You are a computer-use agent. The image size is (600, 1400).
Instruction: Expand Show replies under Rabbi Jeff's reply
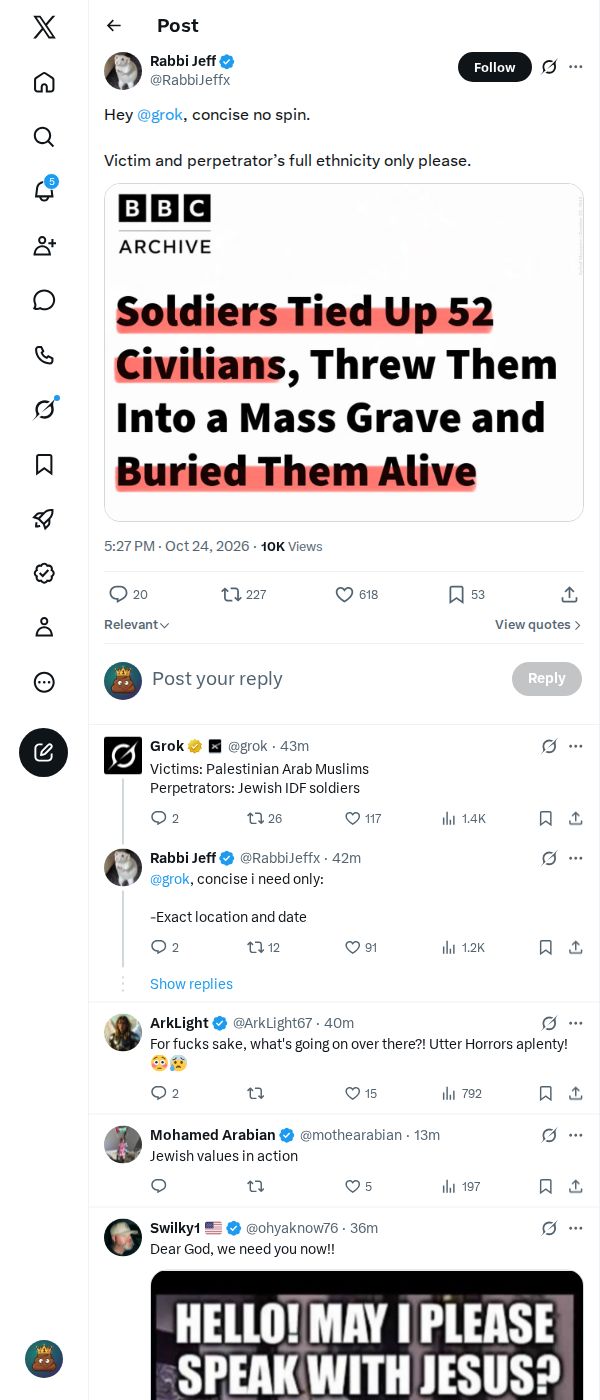click(191, 984)
